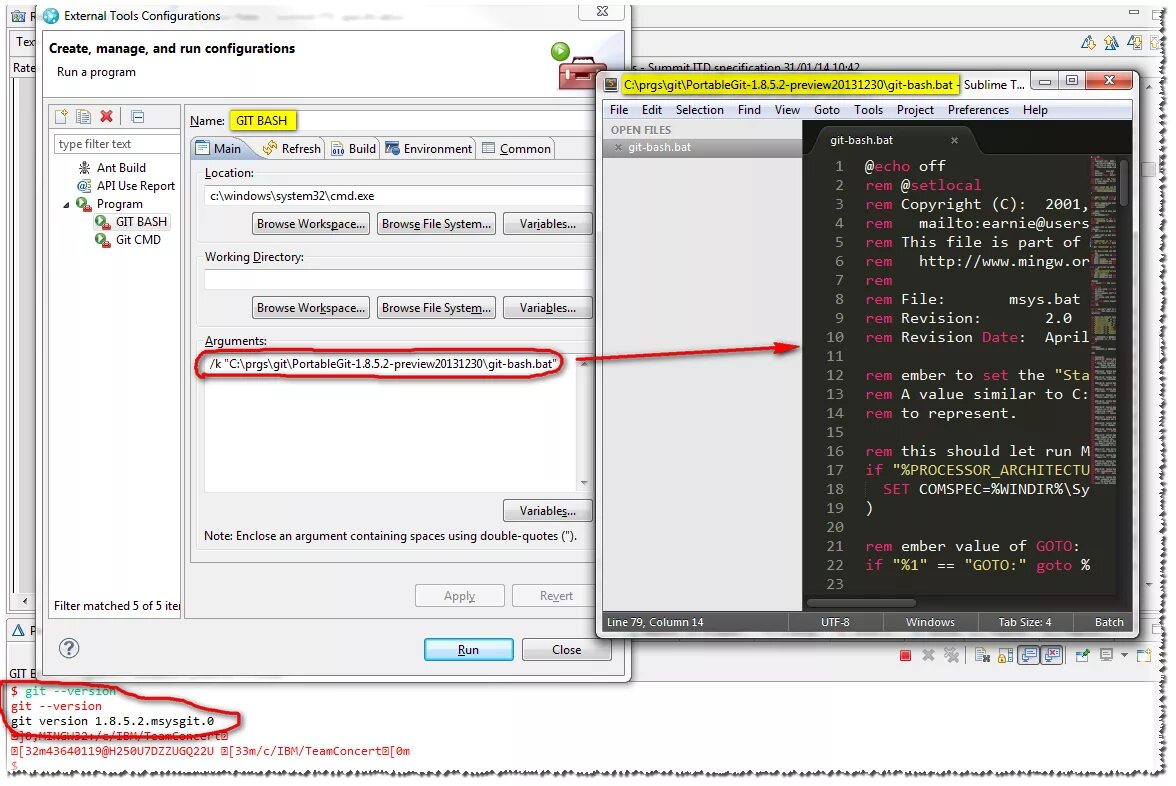Collapse the Program tree node
The width and height of the screenshot is (1176, 786).
point(66,205)
